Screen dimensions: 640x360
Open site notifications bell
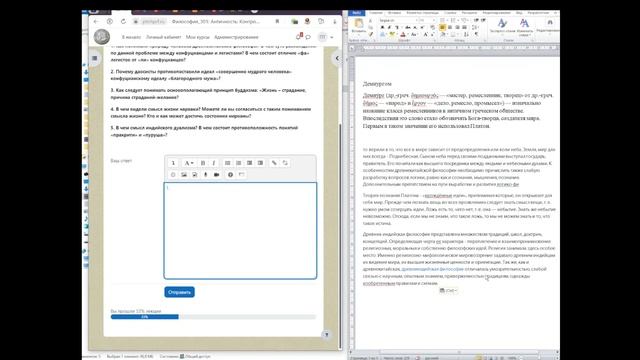tap(299, 37)
